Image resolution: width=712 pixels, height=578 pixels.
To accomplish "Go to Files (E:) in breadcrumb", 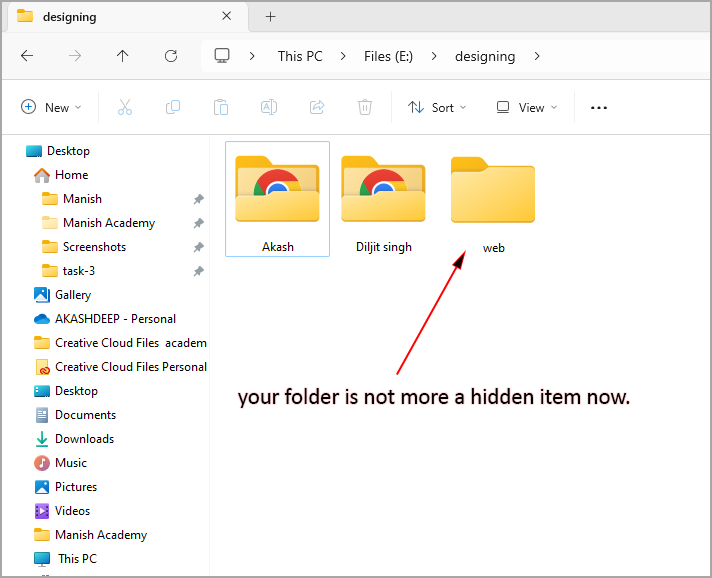I will (x=390, y=56).
